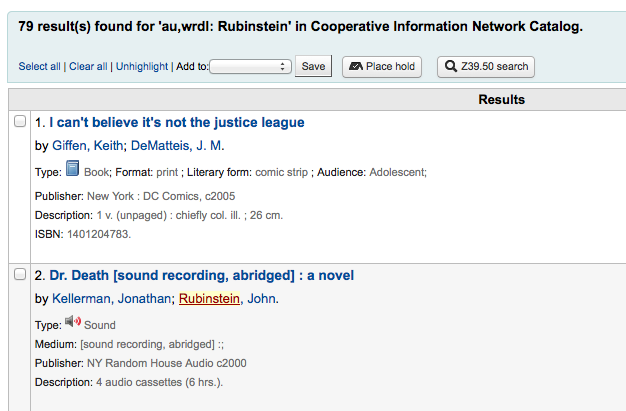
Task: Click the Place hold button
Action: pyautogui.click(x=382, y=67)
